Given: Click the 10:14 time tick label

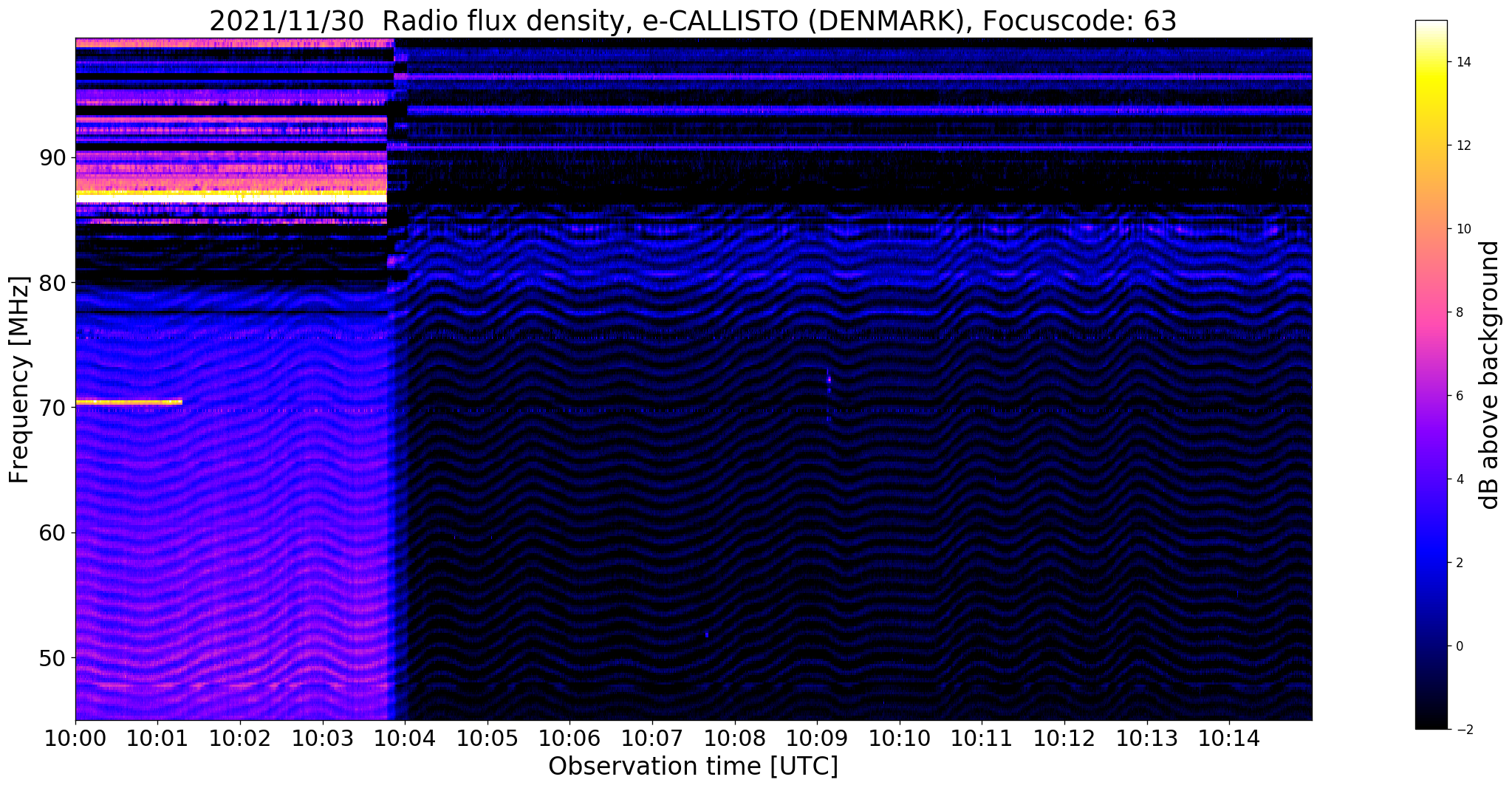Looking at the screenshot, I should [x=1229, y=739].
